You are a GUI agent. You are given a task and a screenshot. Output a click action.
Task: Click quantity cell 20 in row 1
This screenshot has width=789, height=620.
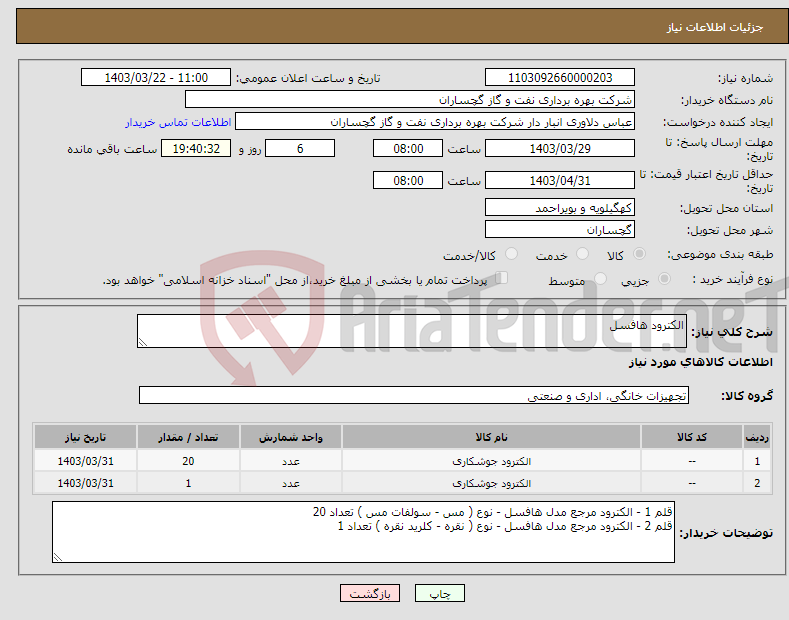(x=188, y=461)
